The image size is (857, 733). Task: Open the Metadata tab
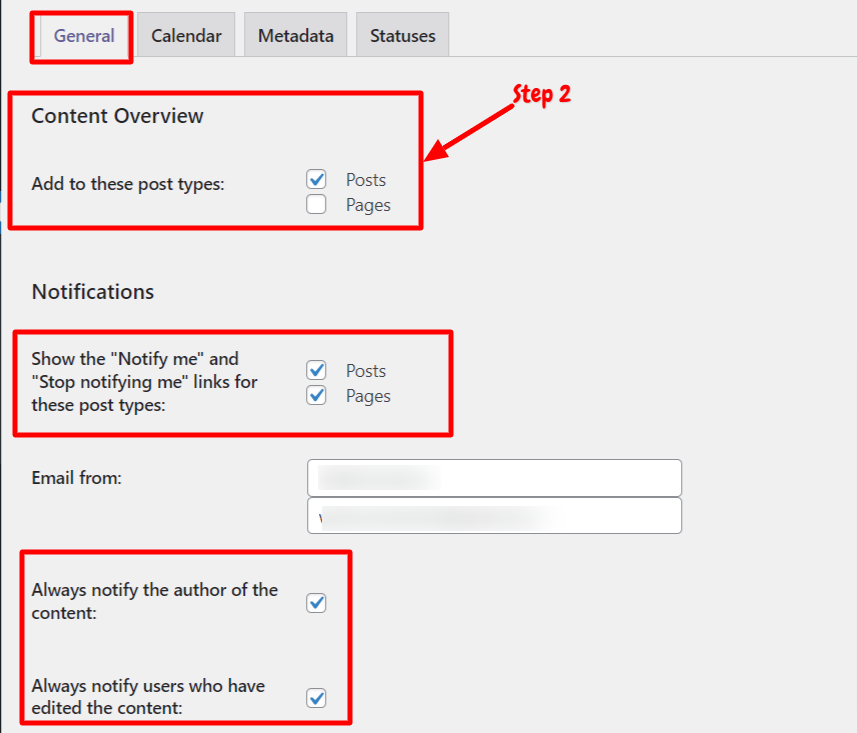pyautogui.click(x=296, y=36)
